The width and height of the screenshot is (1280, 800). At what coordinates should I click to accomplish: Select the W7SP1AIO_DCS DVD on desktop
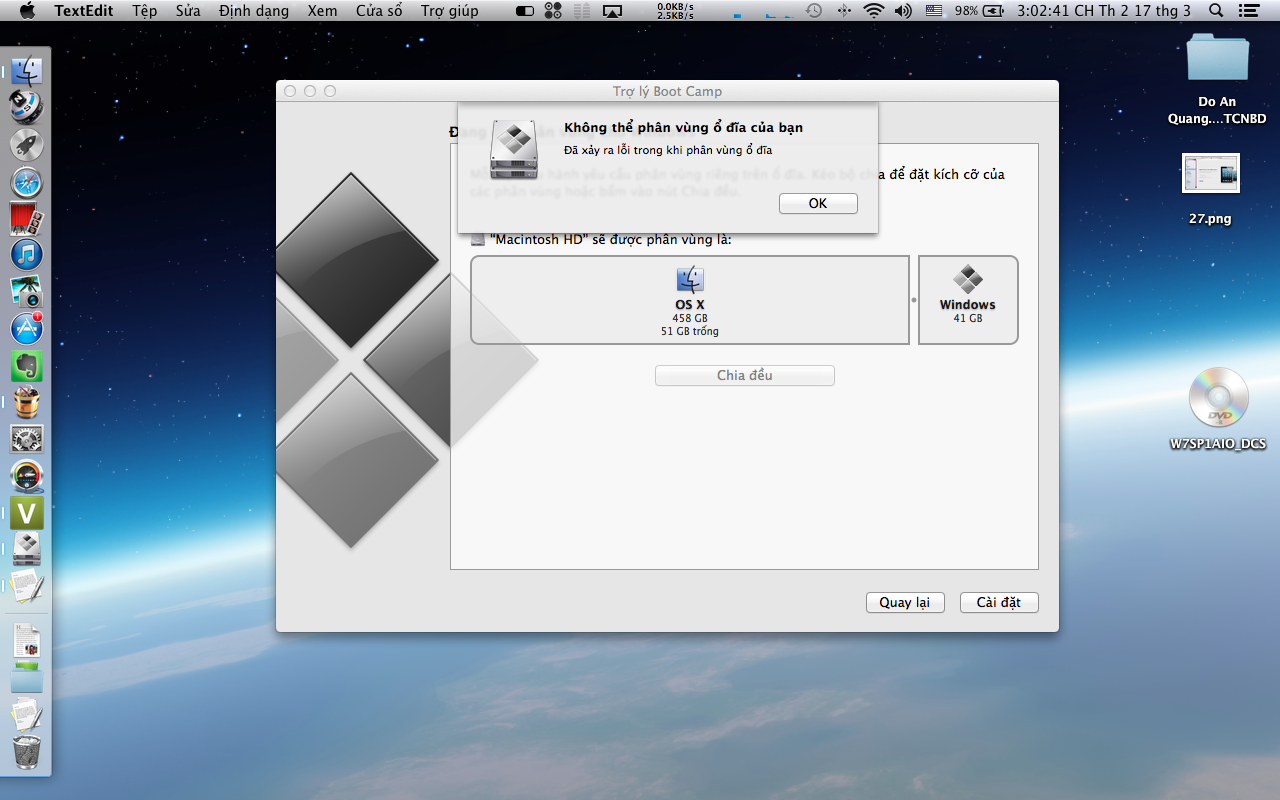click(1217, 409)
